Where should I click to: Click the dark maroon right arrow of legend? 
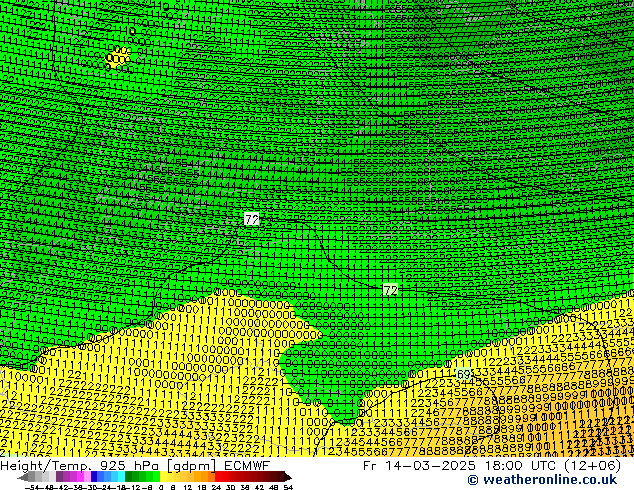[288, 477]
